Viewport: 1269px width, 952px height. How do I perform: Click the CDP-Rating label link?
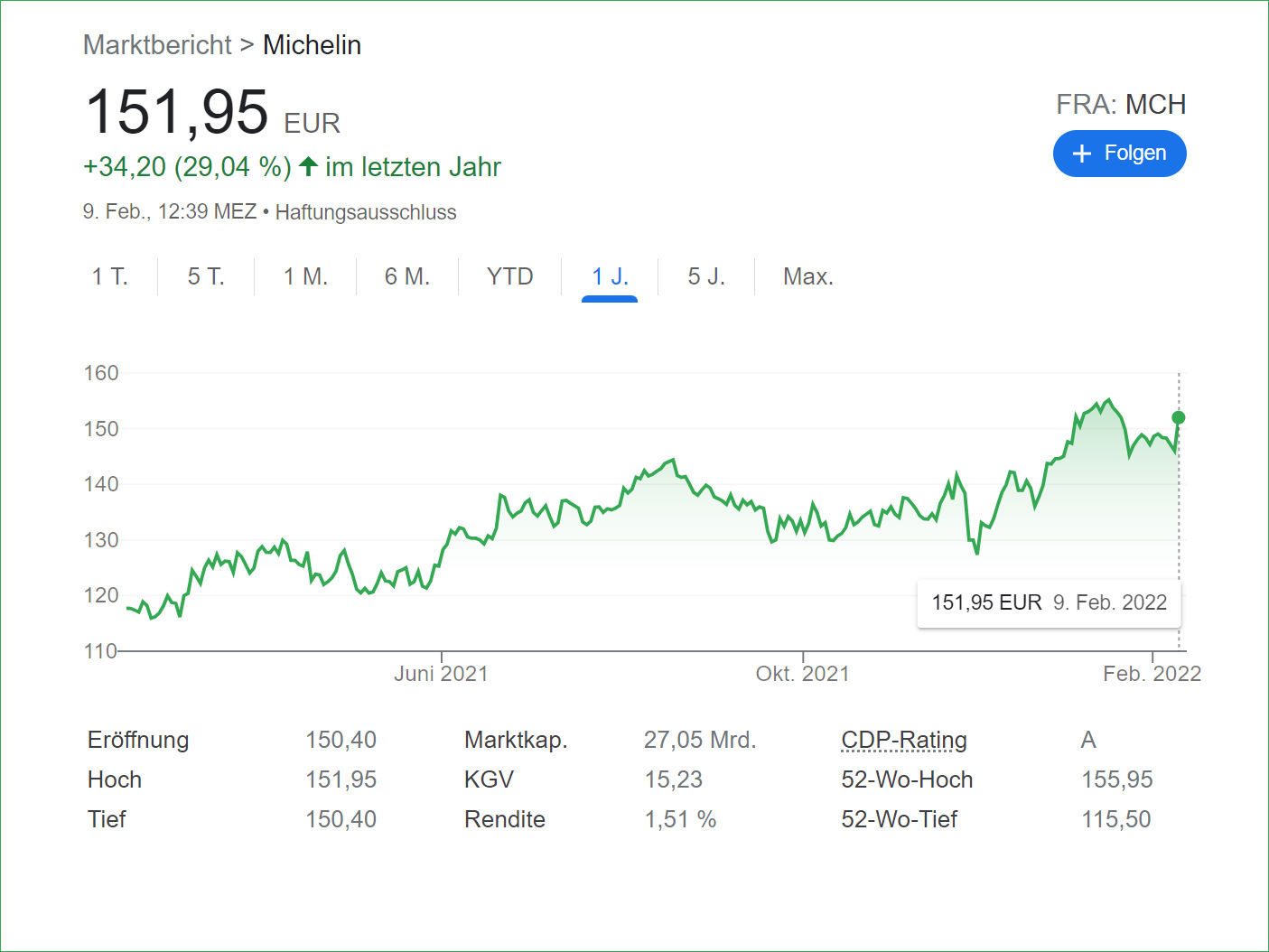tap(904, 740)
